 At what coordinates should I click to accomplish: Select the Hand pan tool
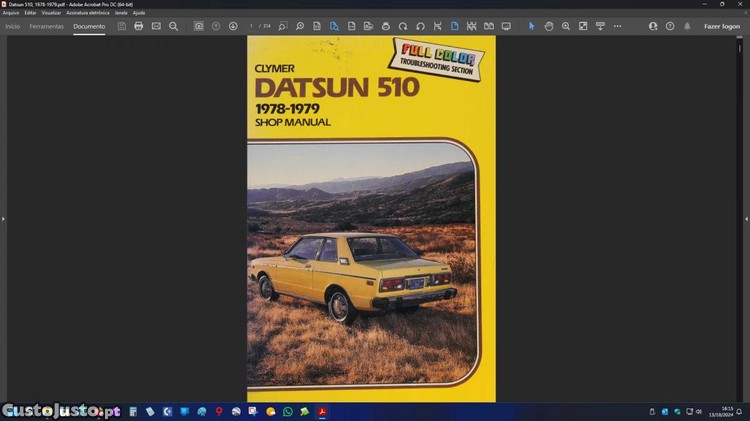[x=549, y=26]
